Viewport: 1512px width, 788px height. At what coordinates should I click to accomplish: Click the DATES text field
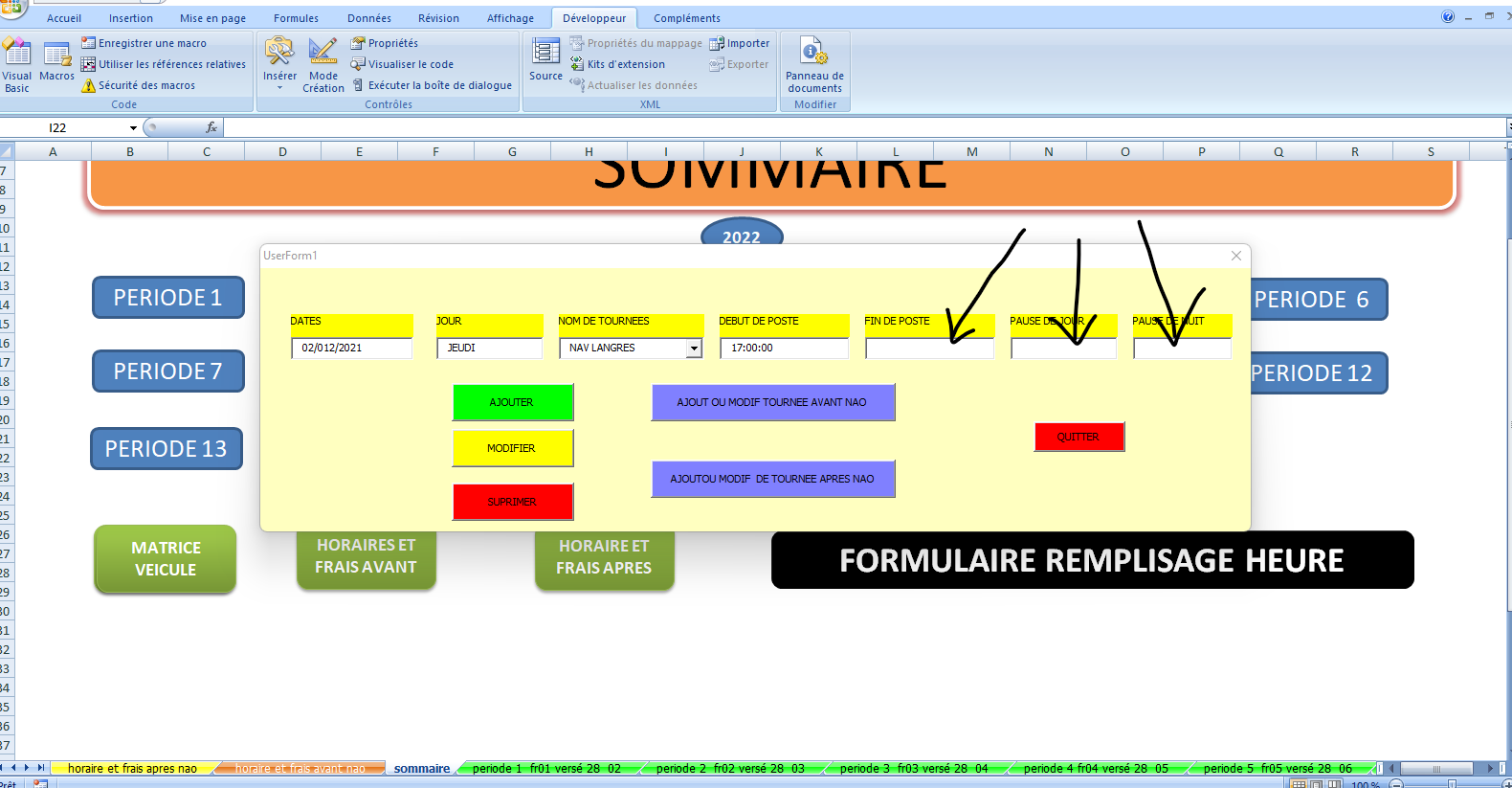click(351, 348)
